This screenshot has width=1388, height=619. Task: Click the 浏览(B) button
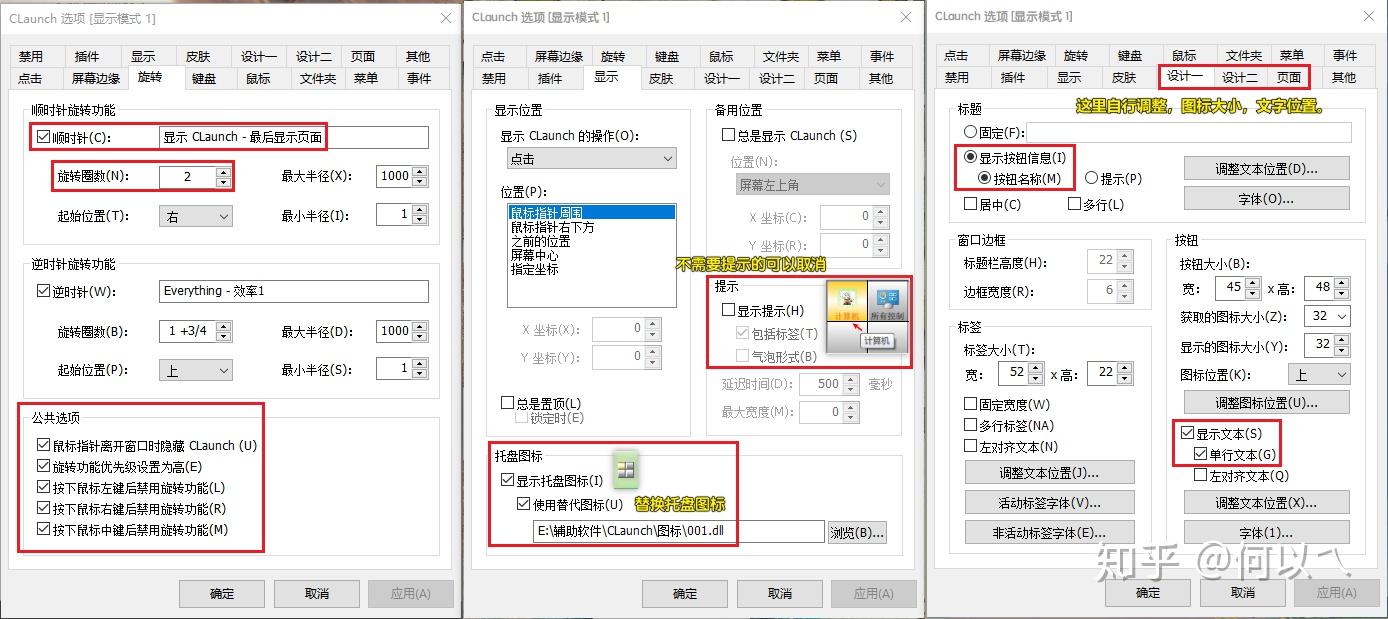[x=857, y=533]
